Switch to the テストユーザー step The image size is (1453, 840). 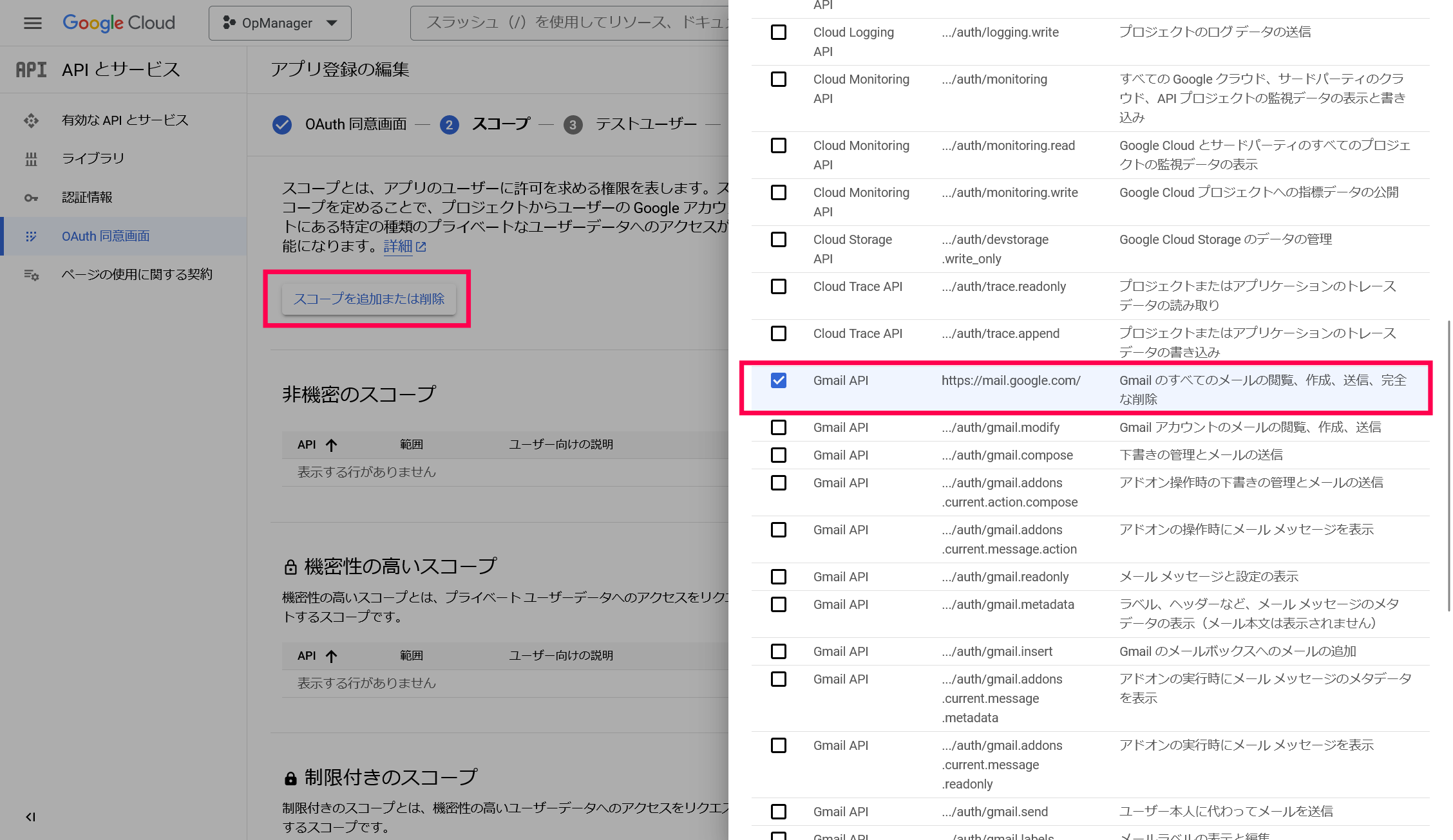646,124
